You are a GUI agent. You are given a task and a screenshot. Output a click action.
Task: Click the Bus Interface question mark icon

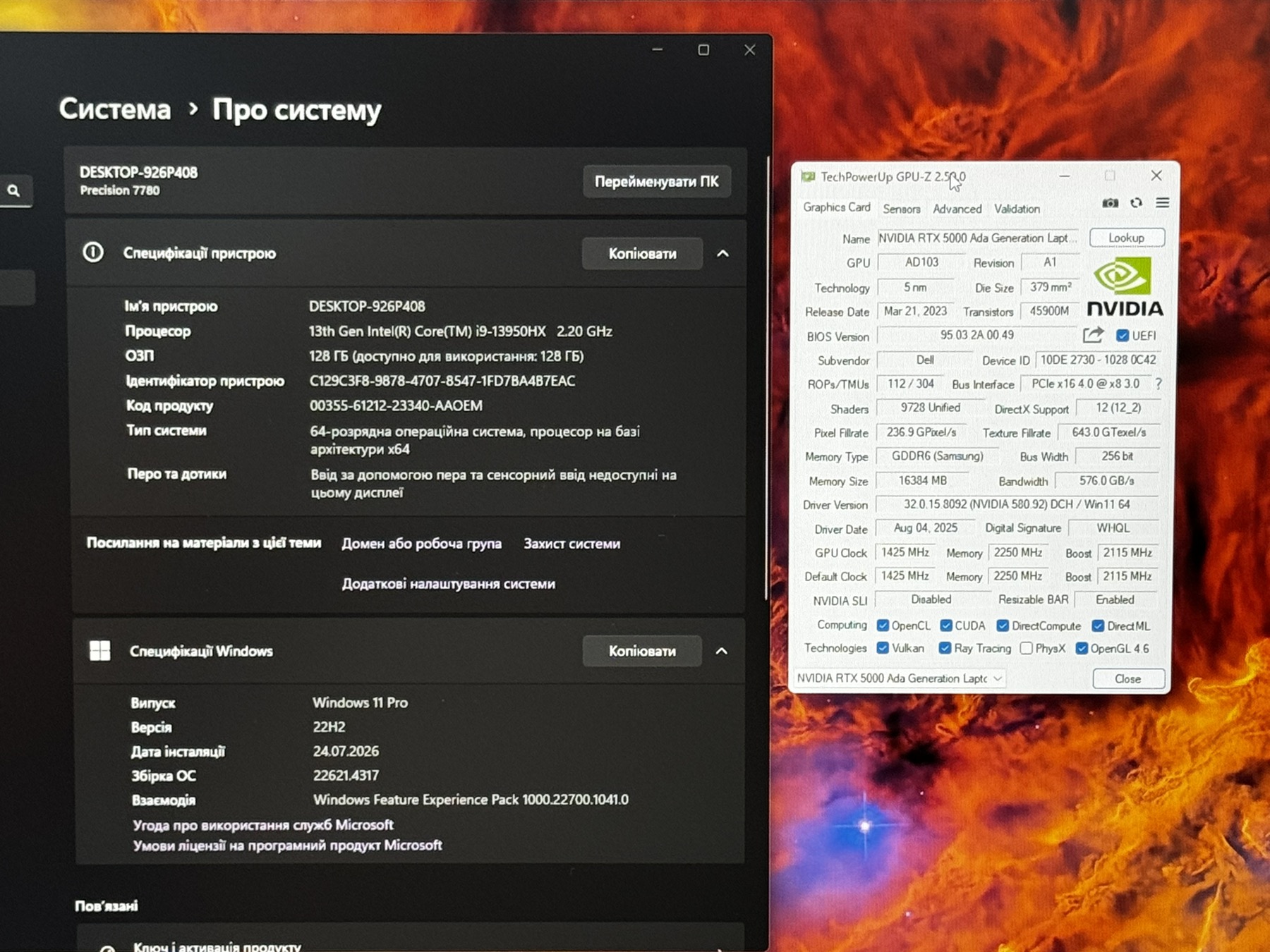coord(1158,384)
